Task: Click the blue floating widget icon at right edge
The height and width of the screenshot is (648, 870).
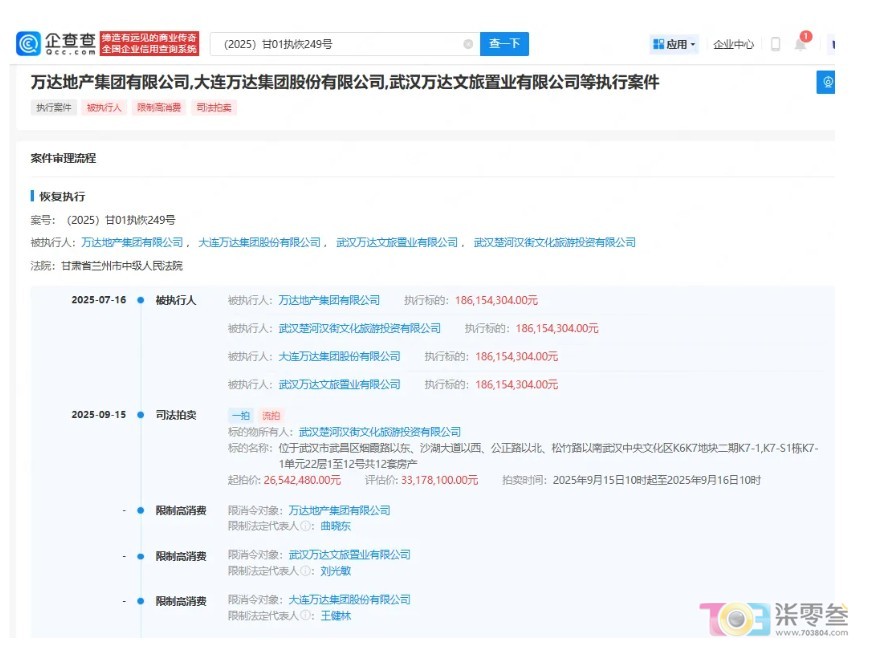Action: [x=826, y=82]
